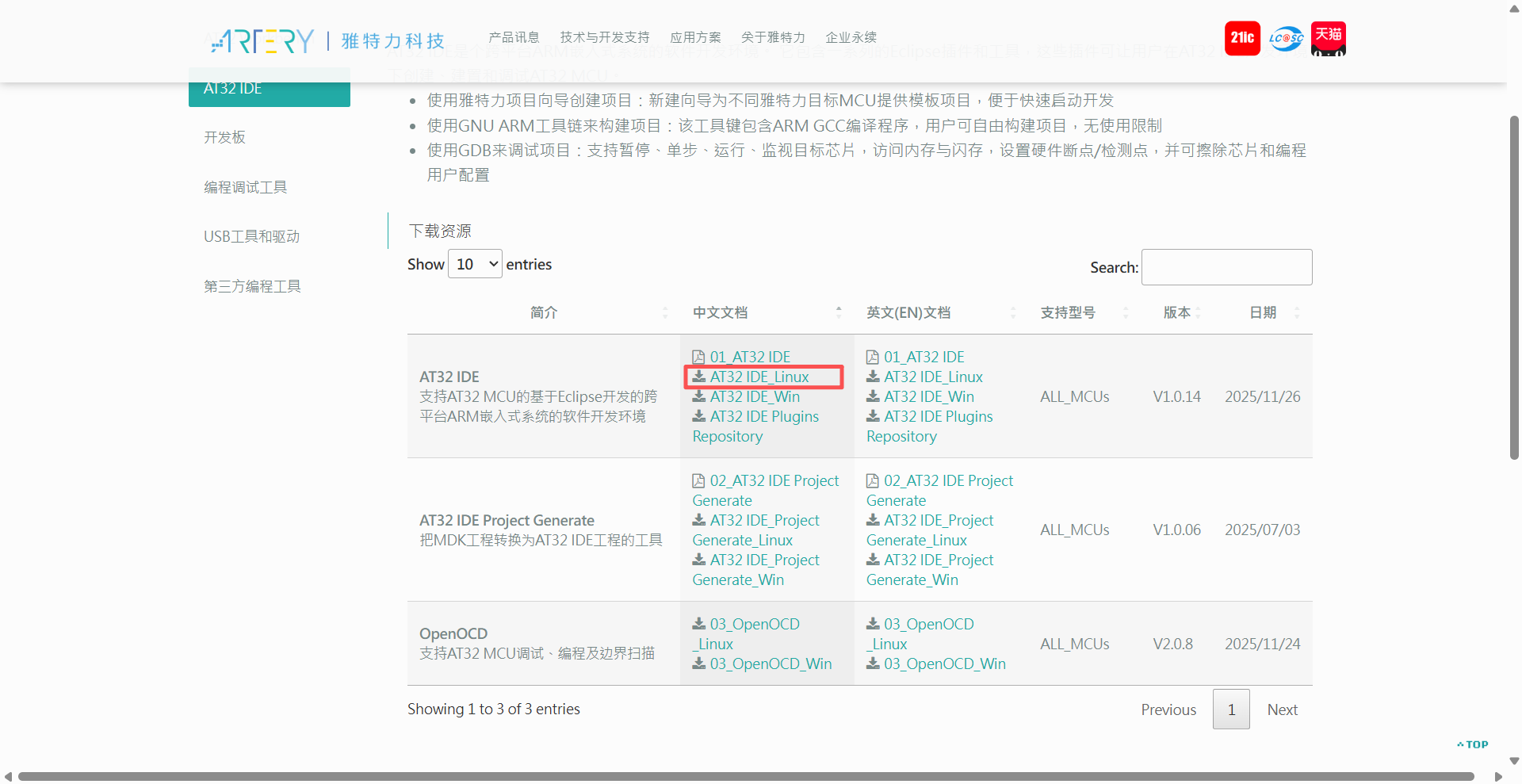Screen dimensions: 1522x784
Task: Click the Artery 雅特力科技 logo
Action: coord(327,40)
